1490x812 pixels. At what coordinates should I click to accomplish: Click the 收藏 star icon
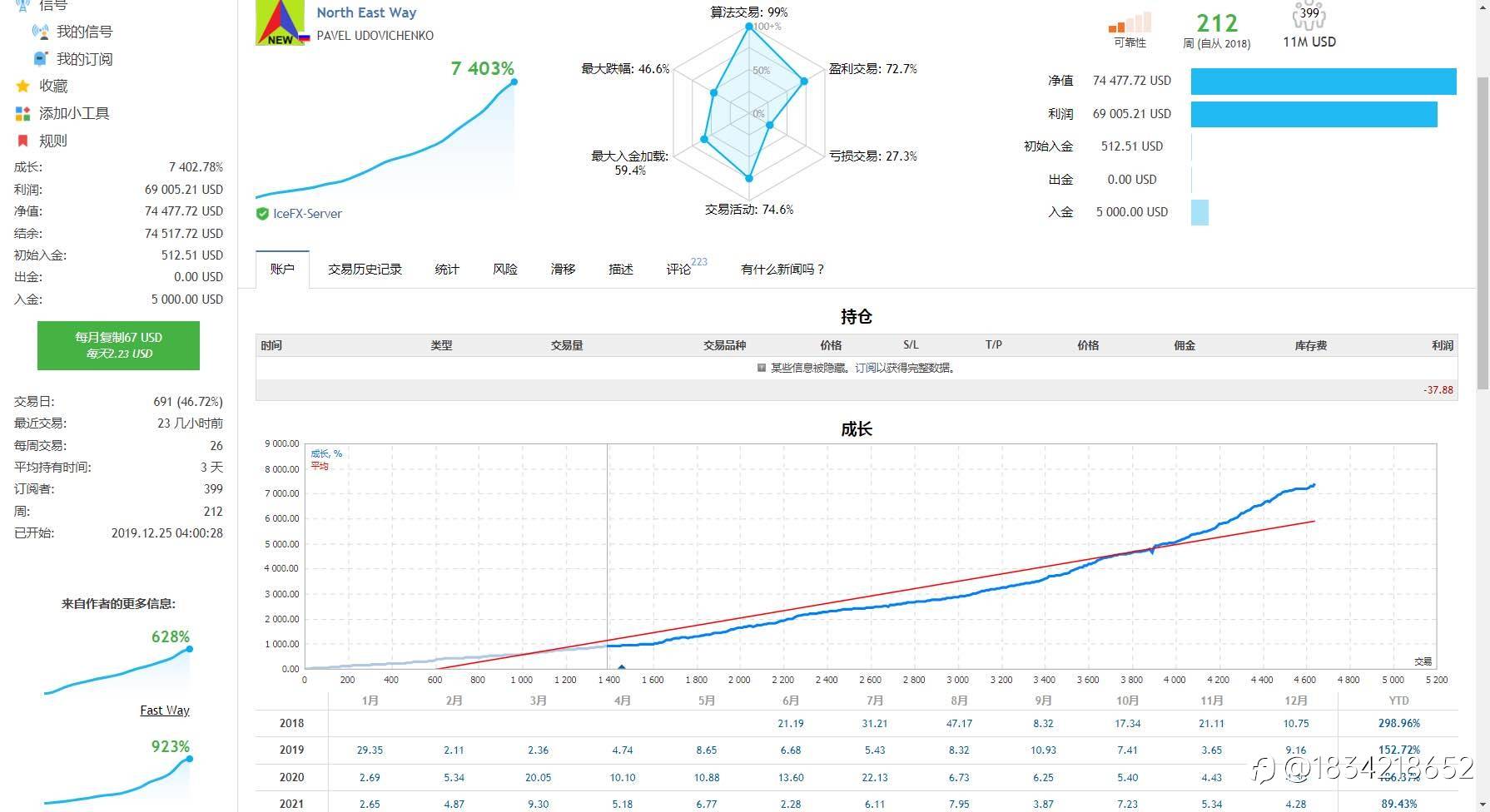[22, 86]
